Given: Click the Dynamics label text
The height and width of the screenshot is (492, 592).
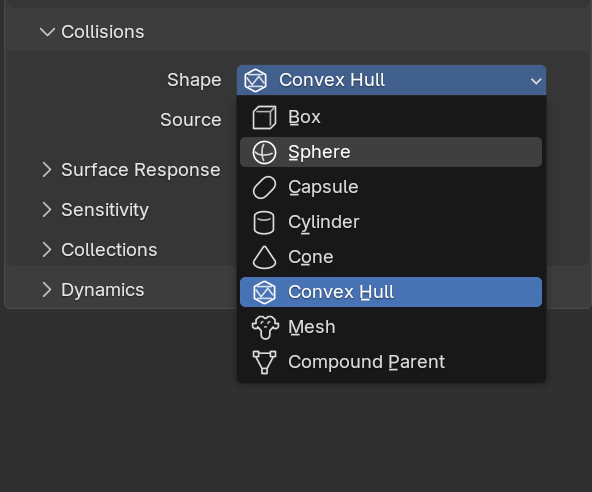Looking at the screenshot, I should click(103, 290).
